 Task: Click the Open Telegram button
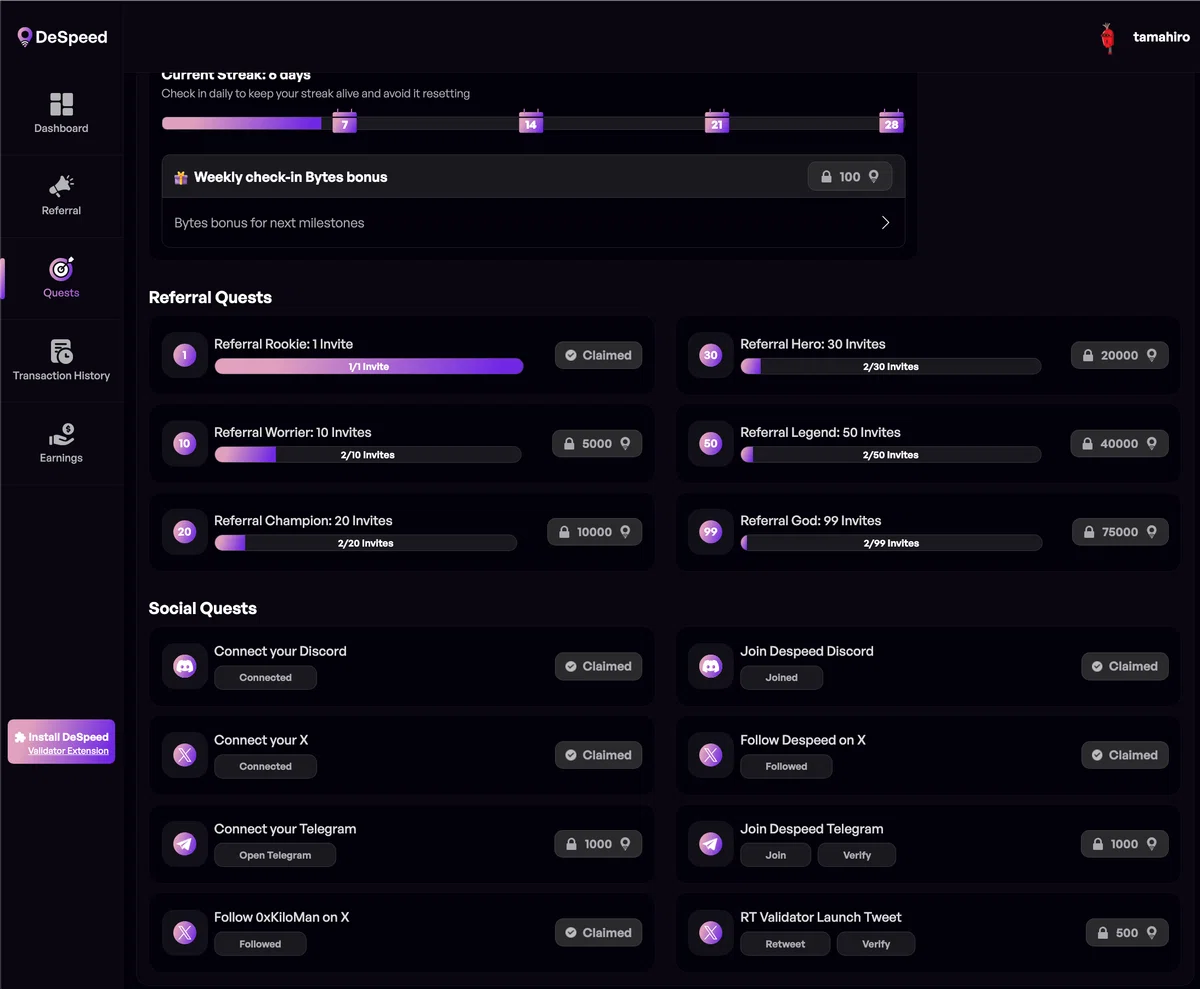275,855
